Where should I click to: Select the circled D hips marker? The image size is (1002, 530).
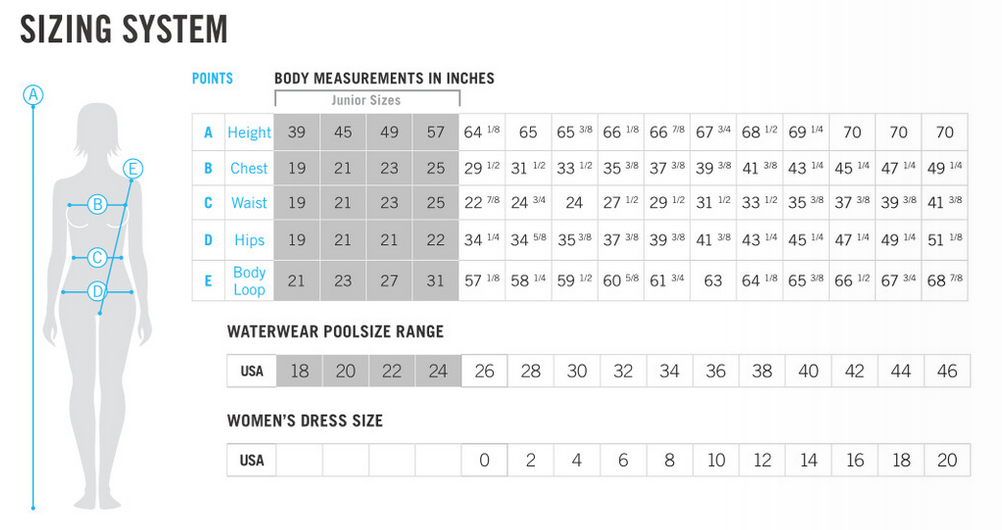pos(97,292)
